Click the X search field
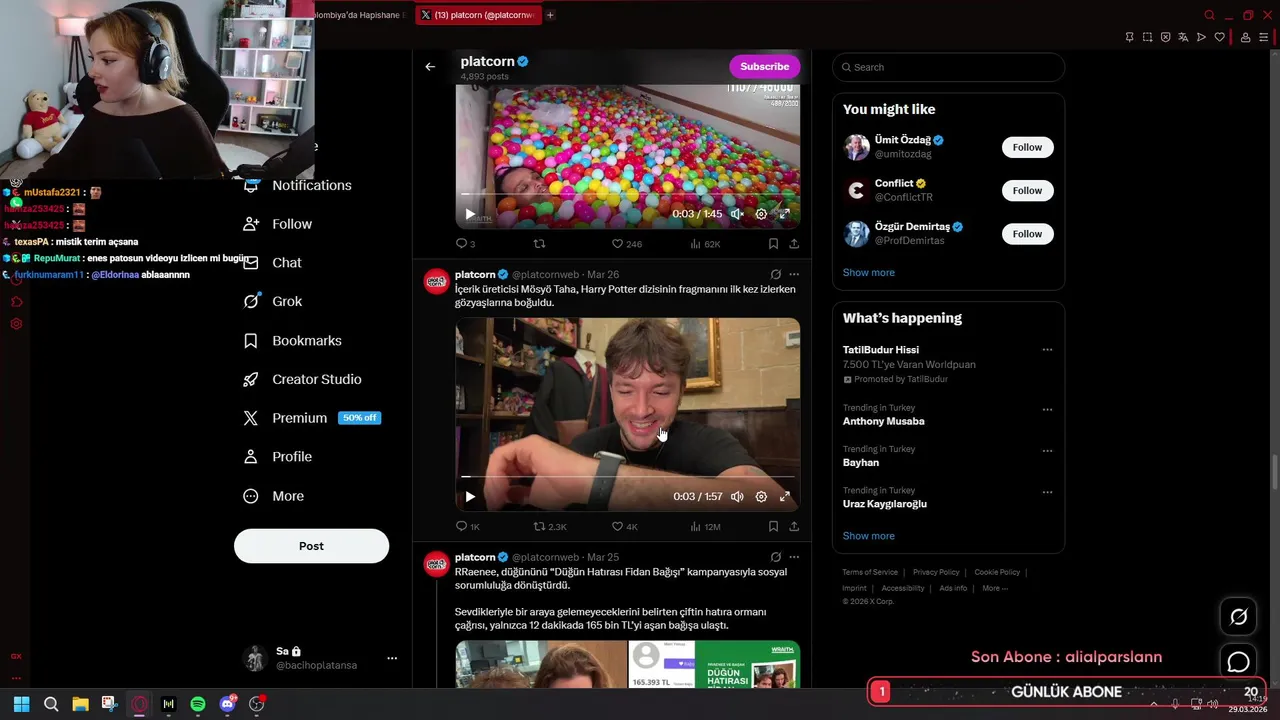This screenshot has height=720, width=1280. (x=948, y=67)
